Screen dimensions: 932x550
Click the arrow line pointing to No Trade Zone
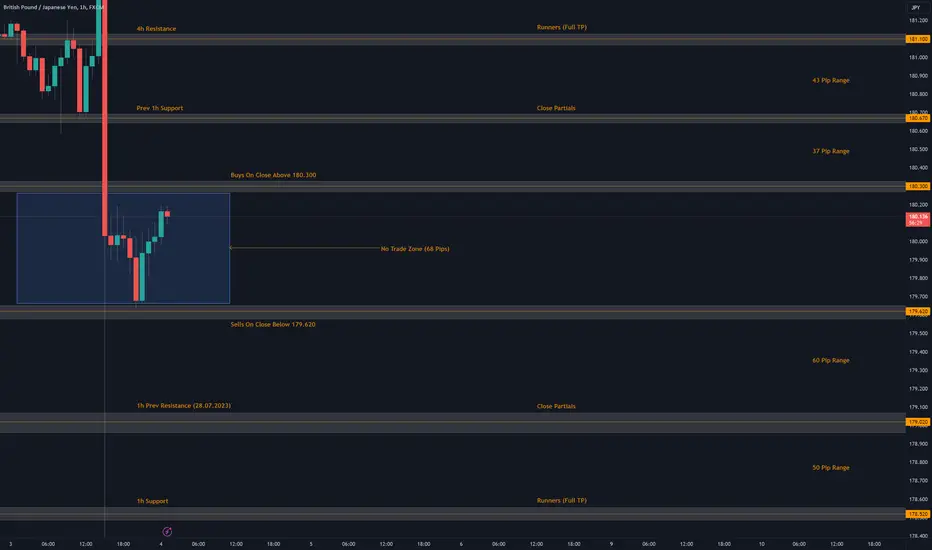[x=304, y=248]
